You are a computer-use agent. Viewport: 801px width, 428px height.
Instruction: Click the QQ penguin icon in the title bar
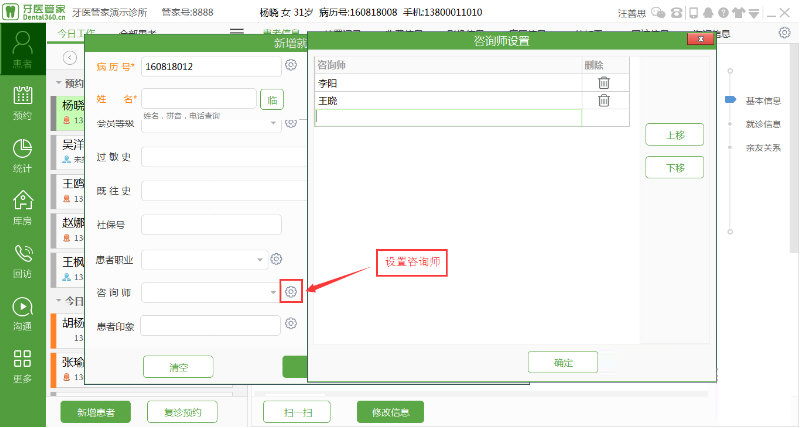(x=708, y=13)
